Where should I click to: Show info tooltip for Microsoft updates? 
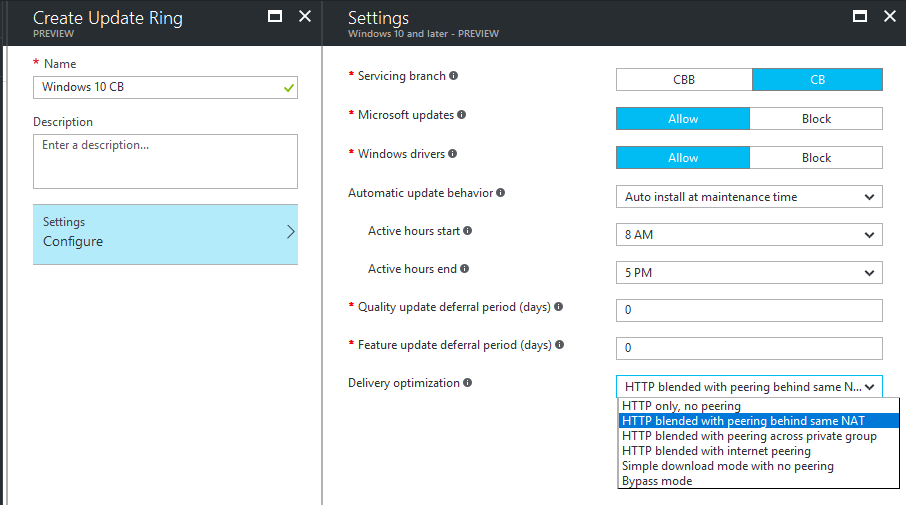point(462,115)
